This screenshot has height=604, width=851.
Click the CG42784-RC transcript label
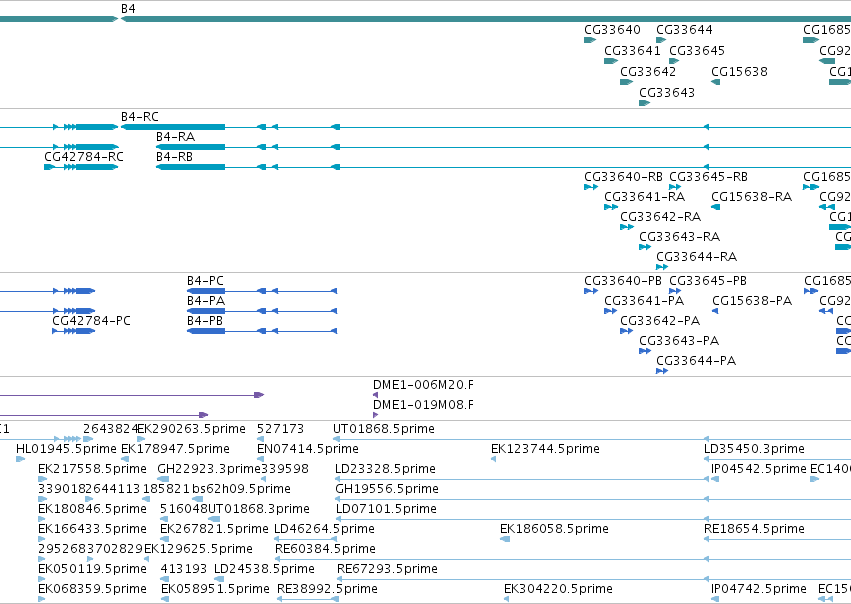84,157
